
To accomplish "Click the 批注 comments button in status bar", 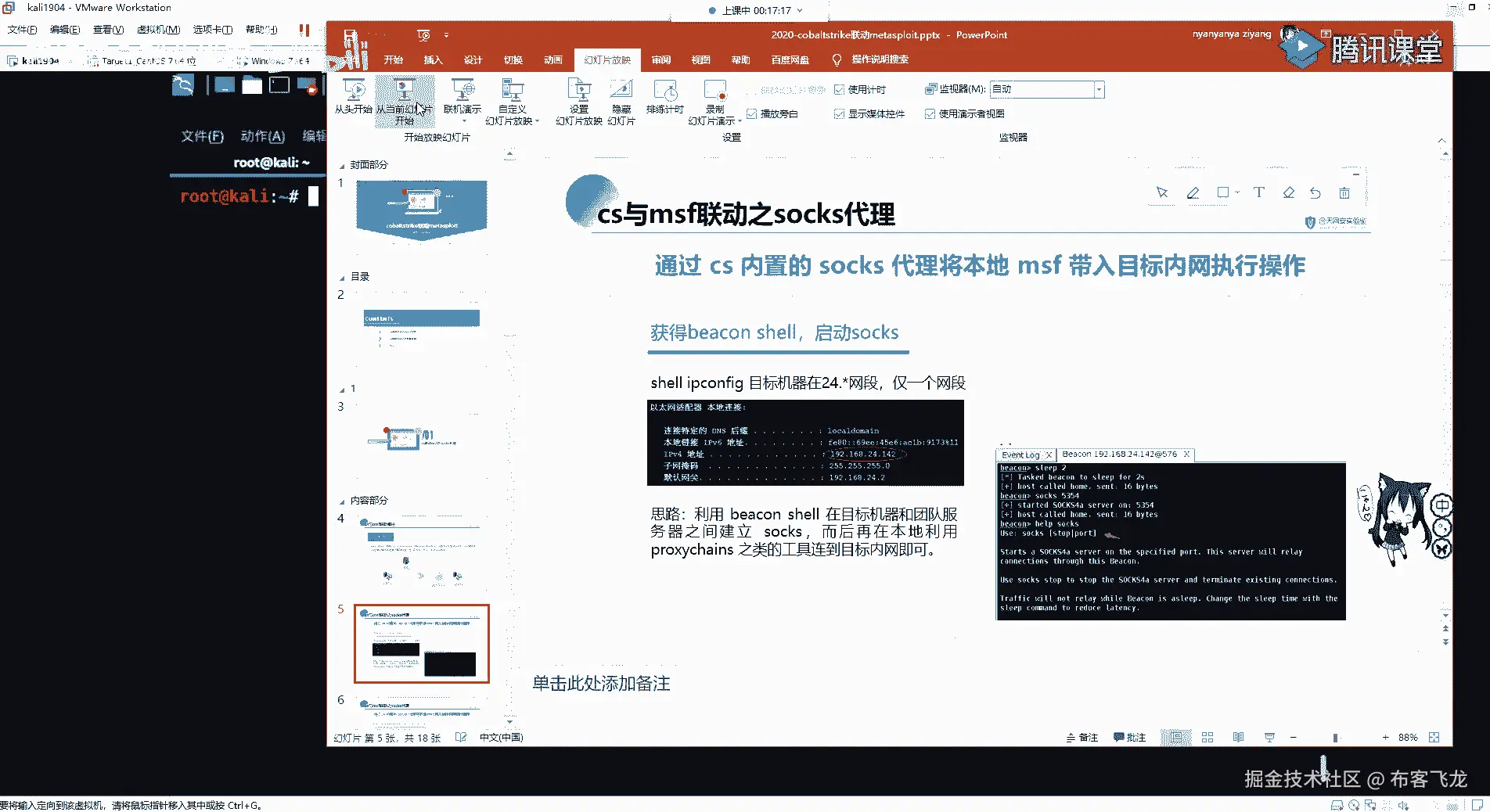I will pyautogui.click(x=1130, y=738).
